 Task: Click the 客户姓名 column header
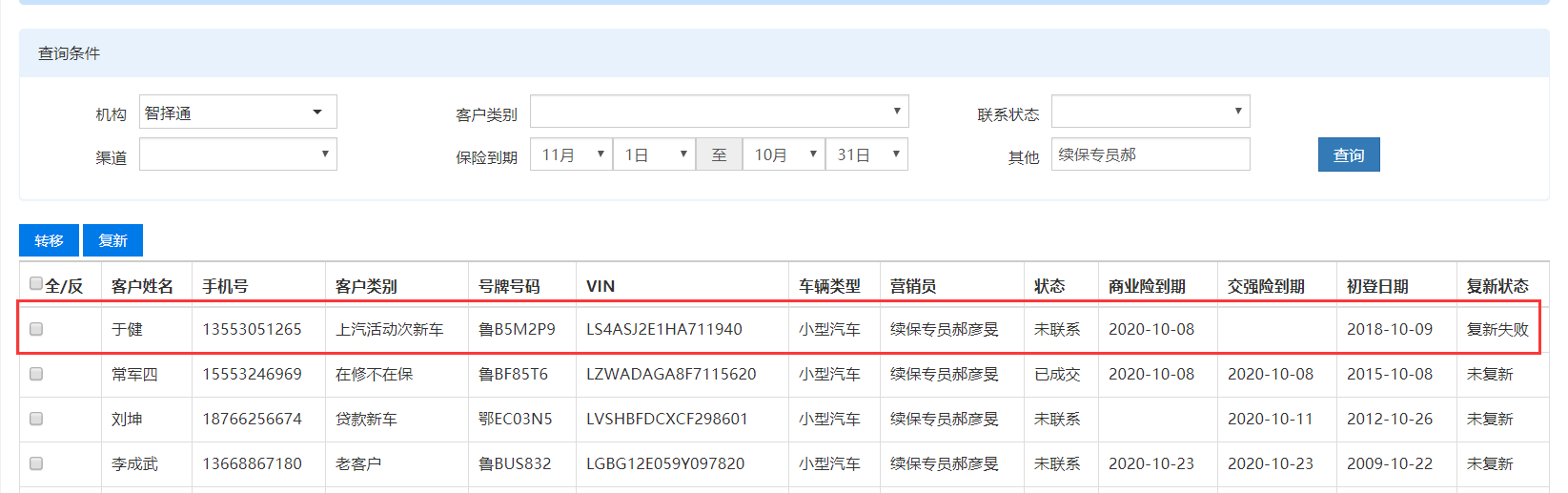click(142, 286)
